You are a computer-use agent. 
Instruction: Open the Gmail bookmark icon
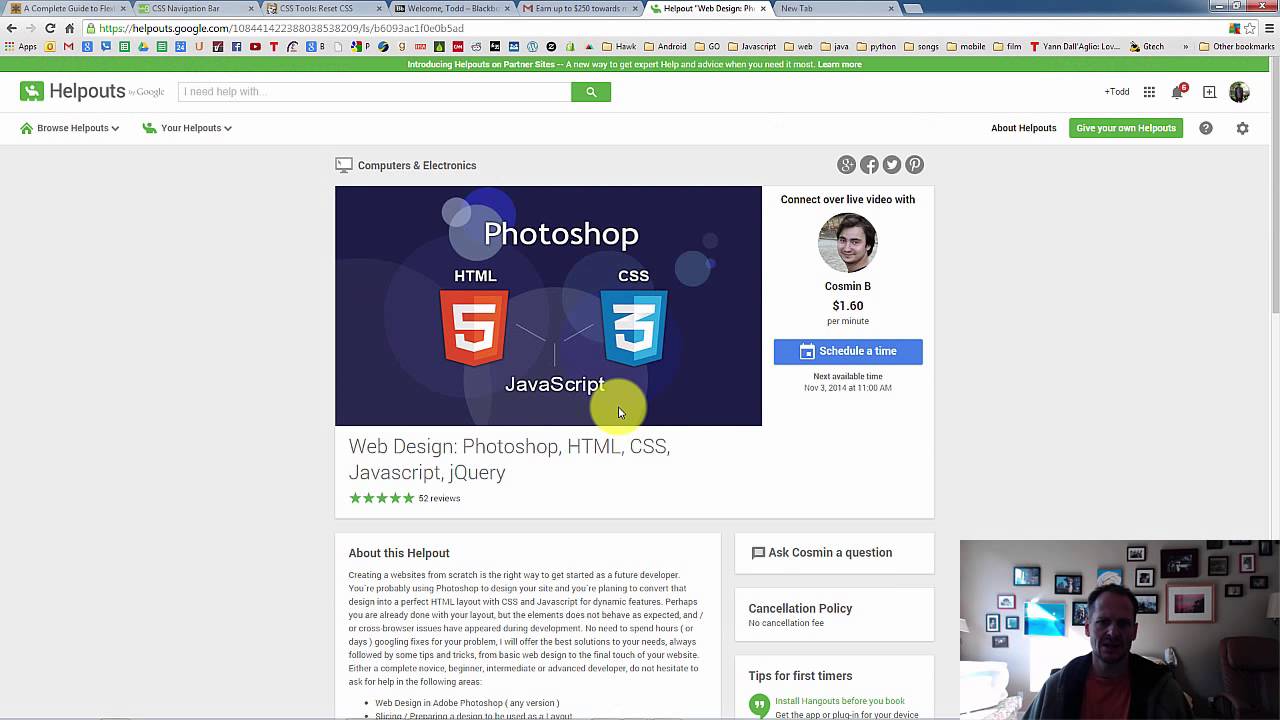(x=68, y=46)
